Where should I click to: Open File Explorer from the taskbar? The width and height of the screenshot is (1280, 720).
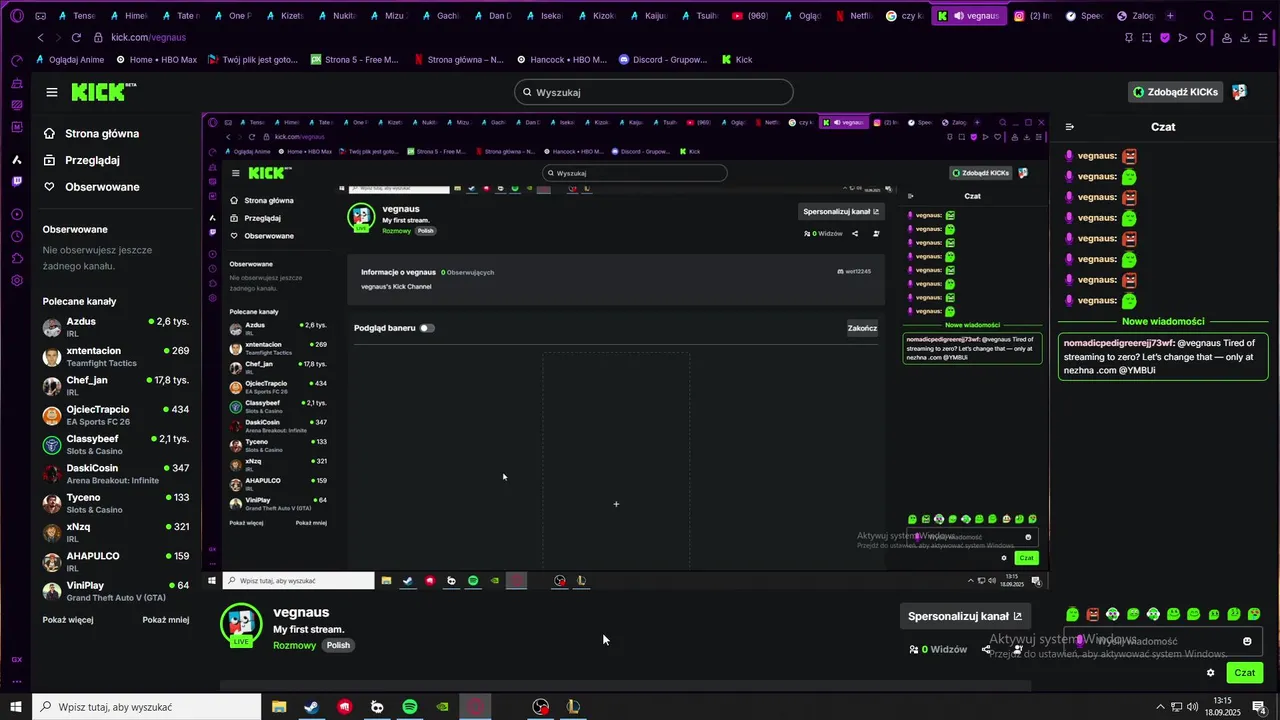279,707
